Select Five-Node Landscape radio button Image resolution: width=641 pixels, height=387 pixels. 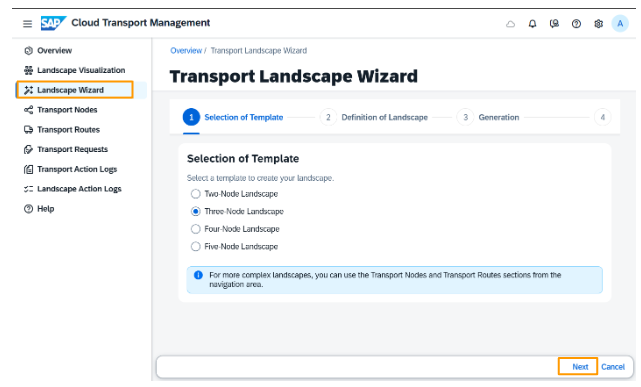tap(196, 246)
